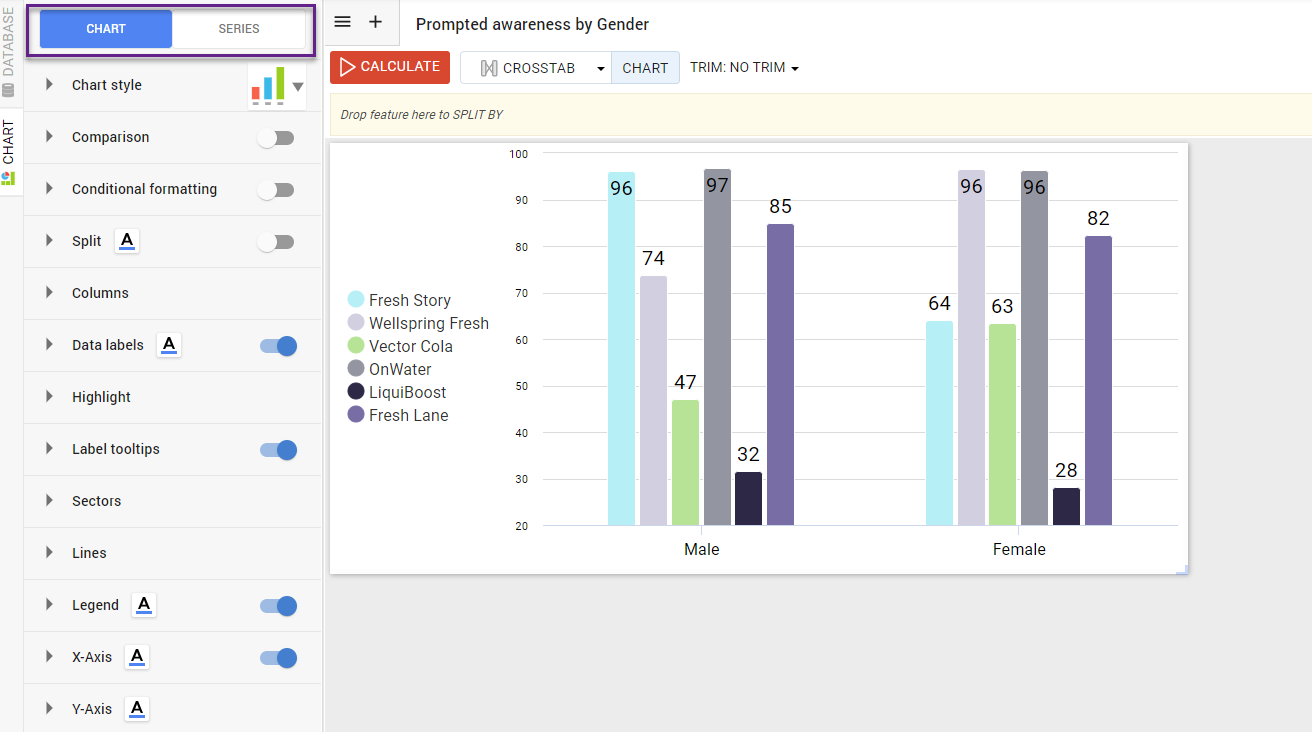
Task: Click the plus icon beside the title
Action: click(x=376, y=22)
